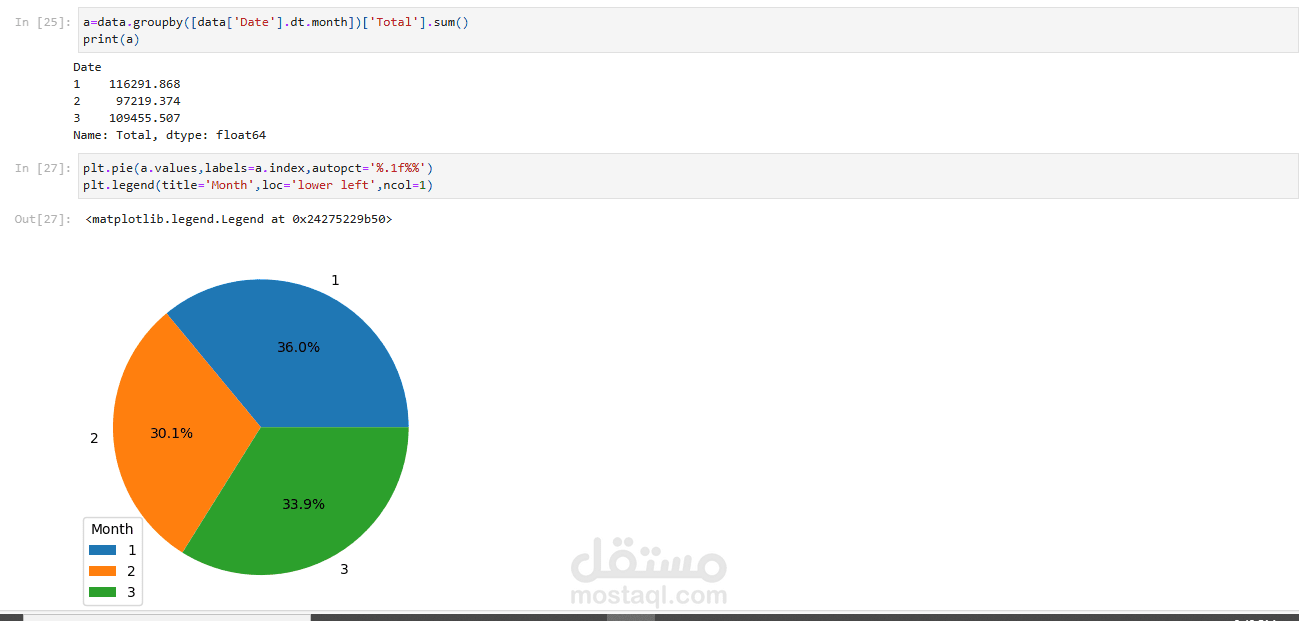Select the In [25] cell prompt

pyautogui.click(x=43, y=22)
